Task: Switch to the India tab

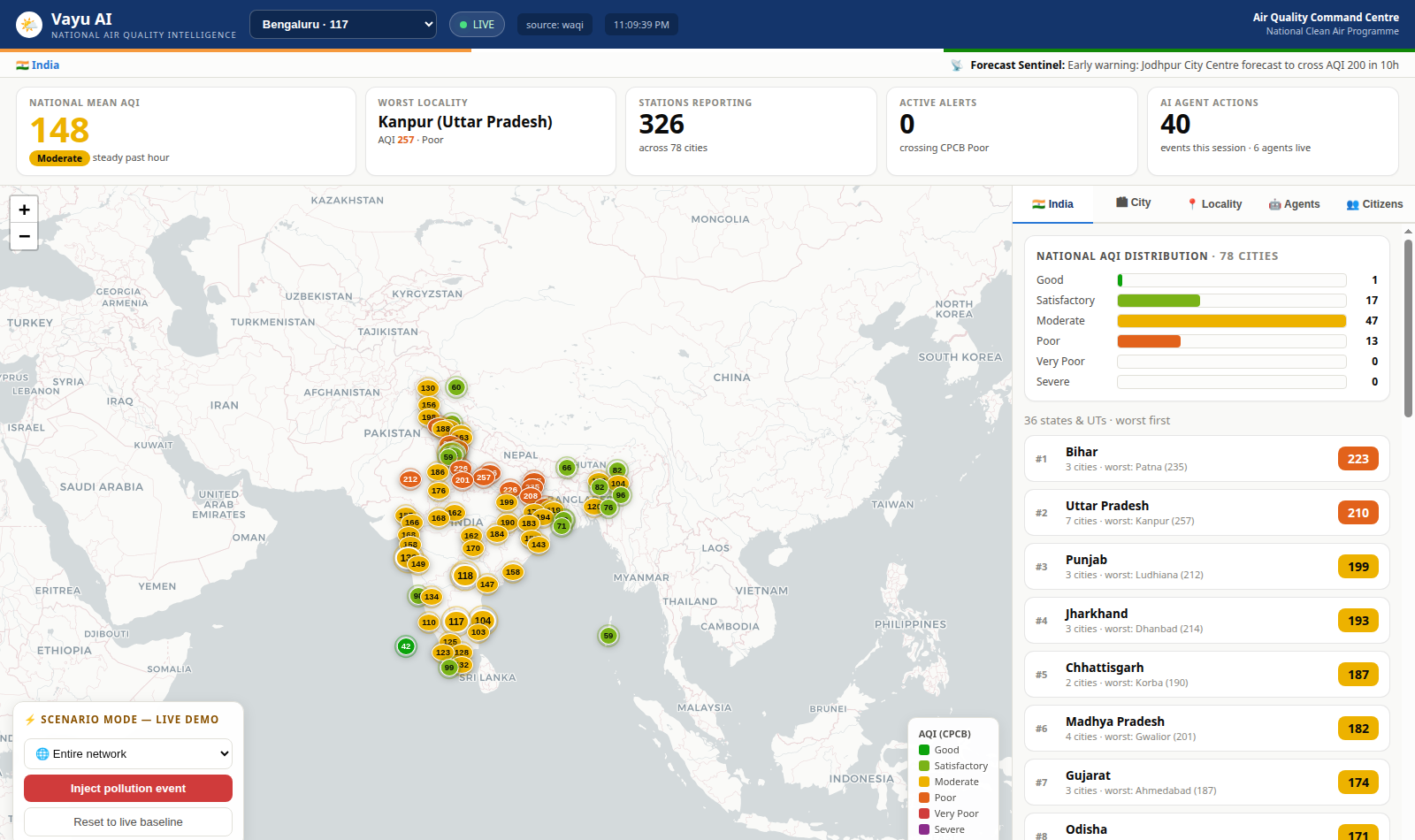Action: click(1052, 204)
